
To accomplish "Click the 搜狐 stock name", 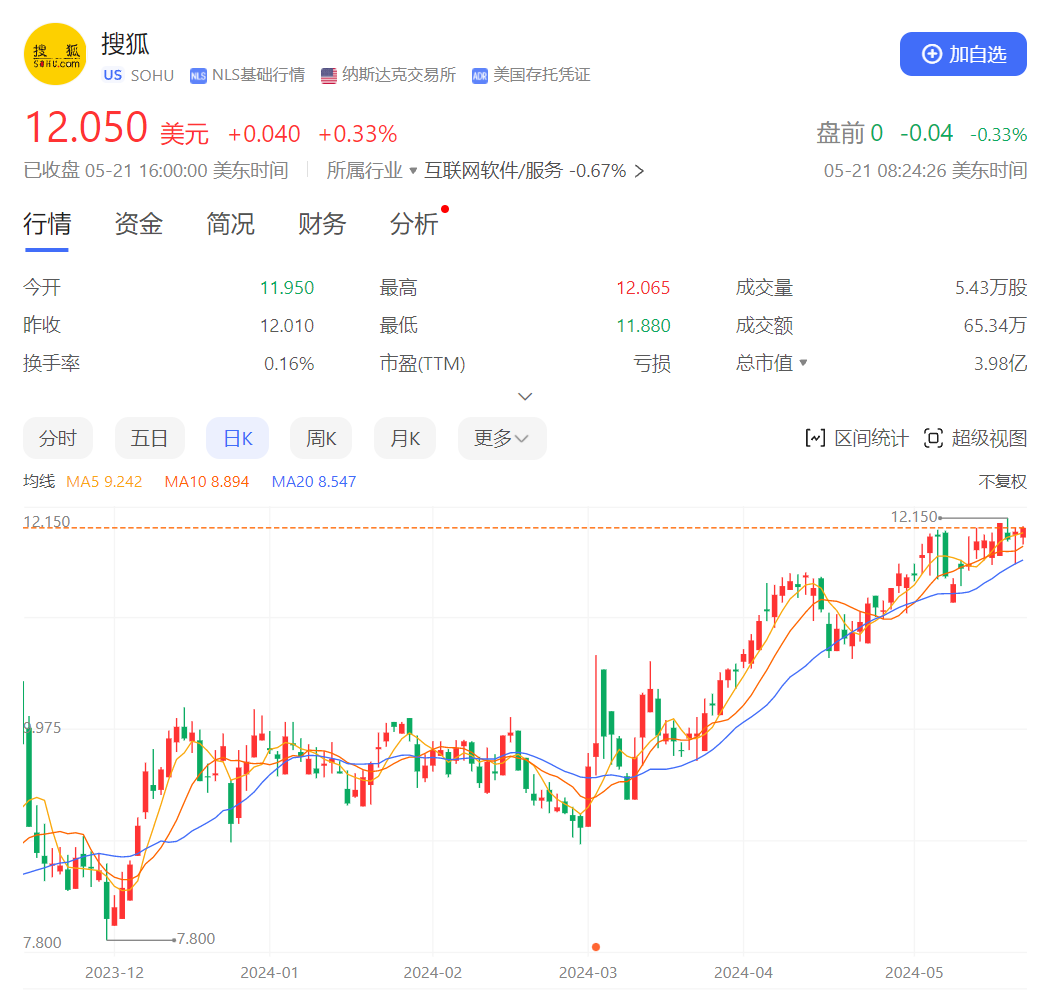I will coord(125,44).
